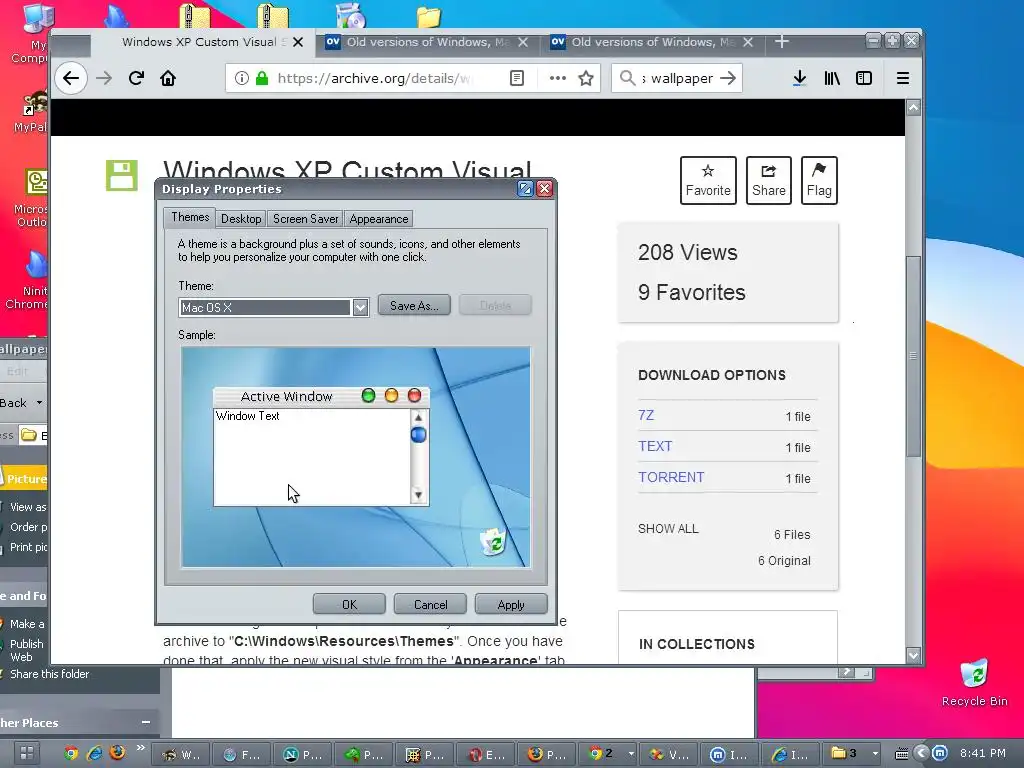Show site information icon in address bar

pyautogui.click(x=242, y=78)
